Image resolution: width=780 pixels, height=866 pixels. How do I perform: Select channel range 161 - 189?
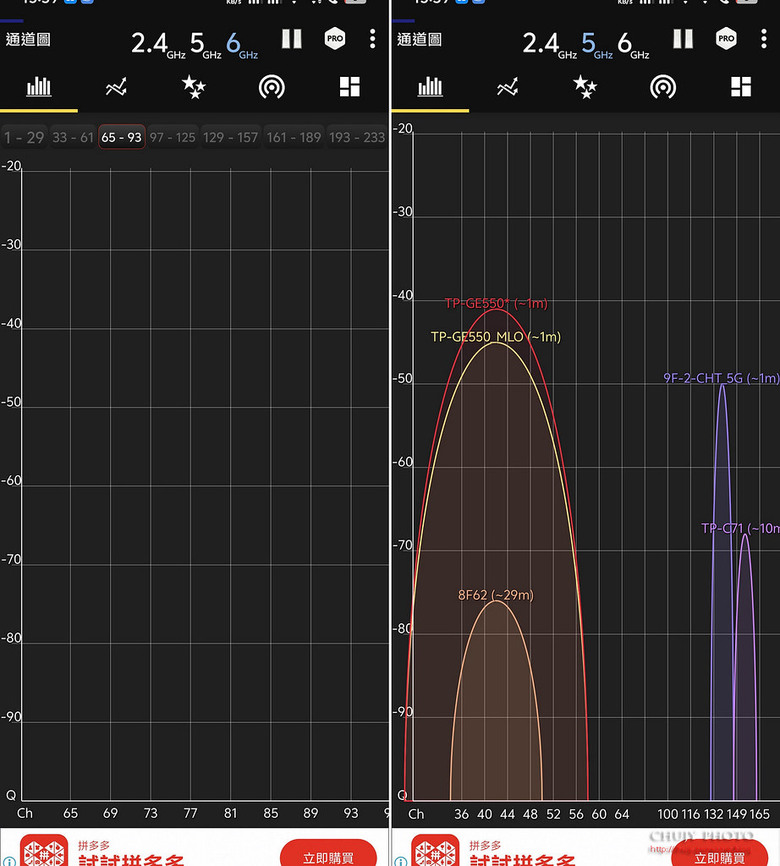[294, 137]
